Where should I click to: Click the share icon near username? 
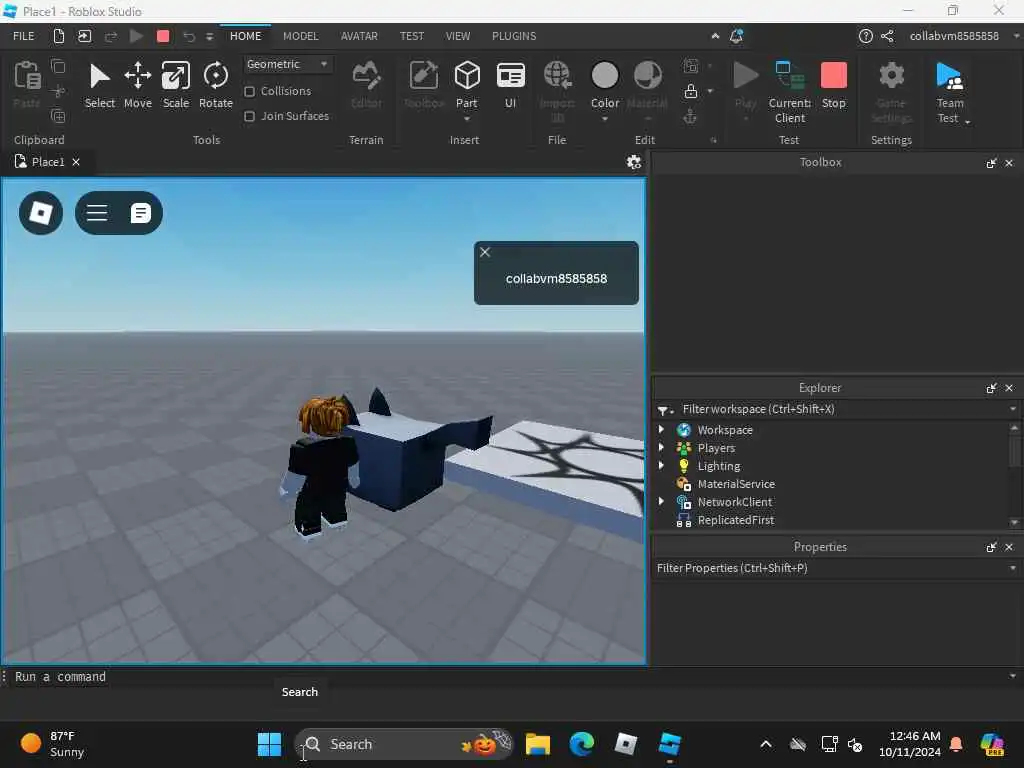click(x=887, y=36)
